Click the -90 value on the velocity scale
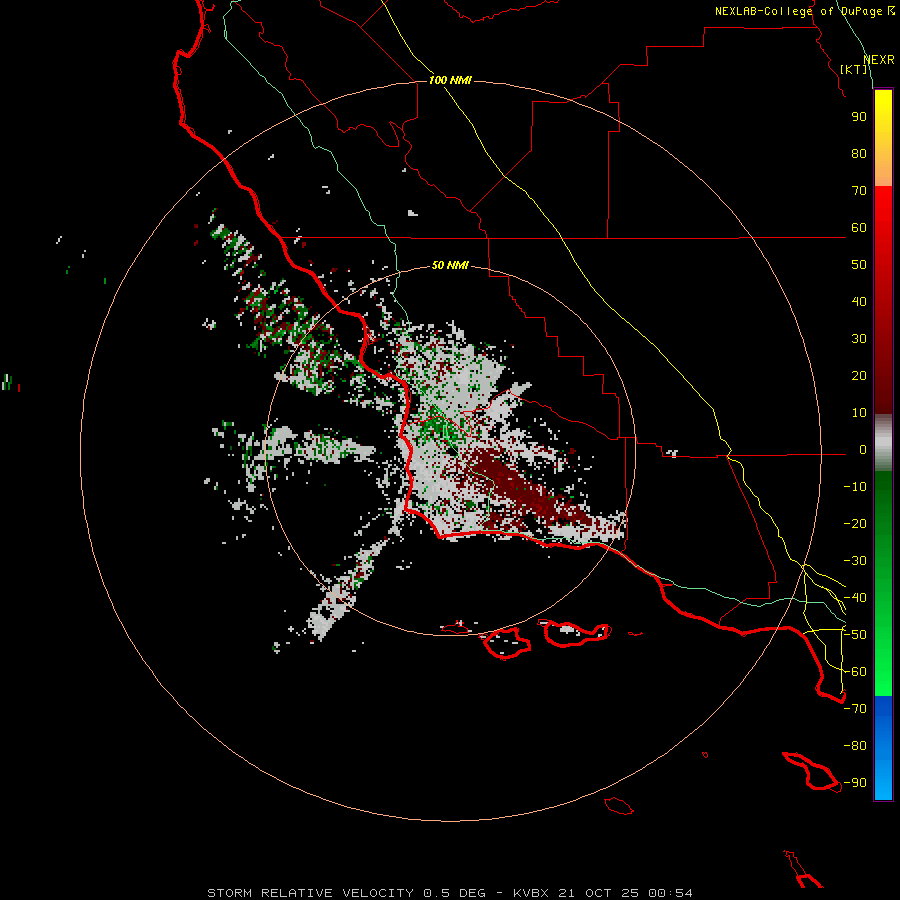Screen dimensions: 900x900 pos(855,783)
